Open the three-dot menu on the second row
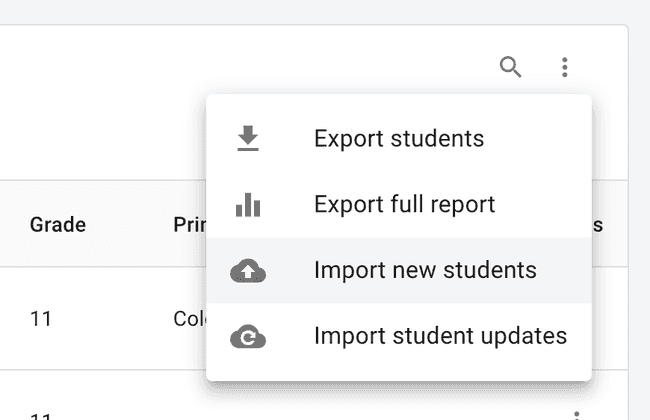Screen dimensions: 650x420 [x=575, y=414]
